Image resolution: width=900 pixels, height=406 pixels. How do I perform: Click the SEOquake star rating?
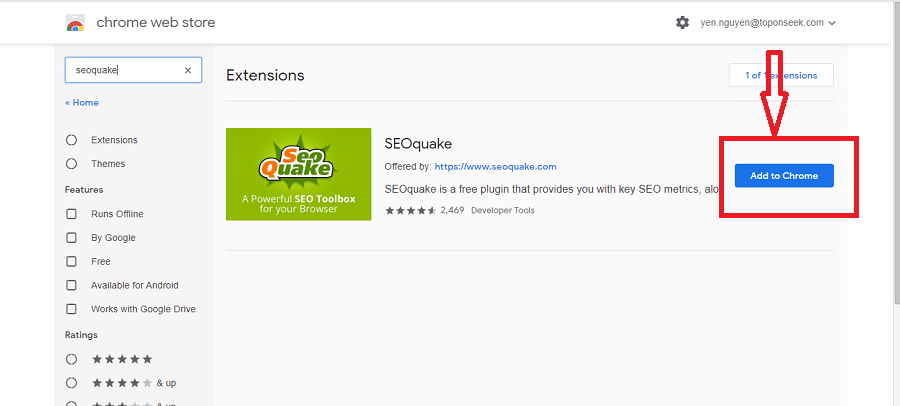click(x=410, y=210)
